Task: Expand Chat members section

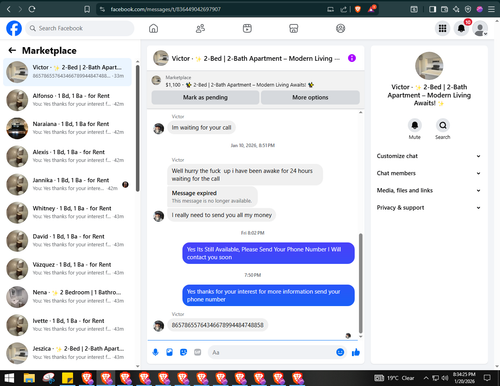Action: (x=429, y=173)
